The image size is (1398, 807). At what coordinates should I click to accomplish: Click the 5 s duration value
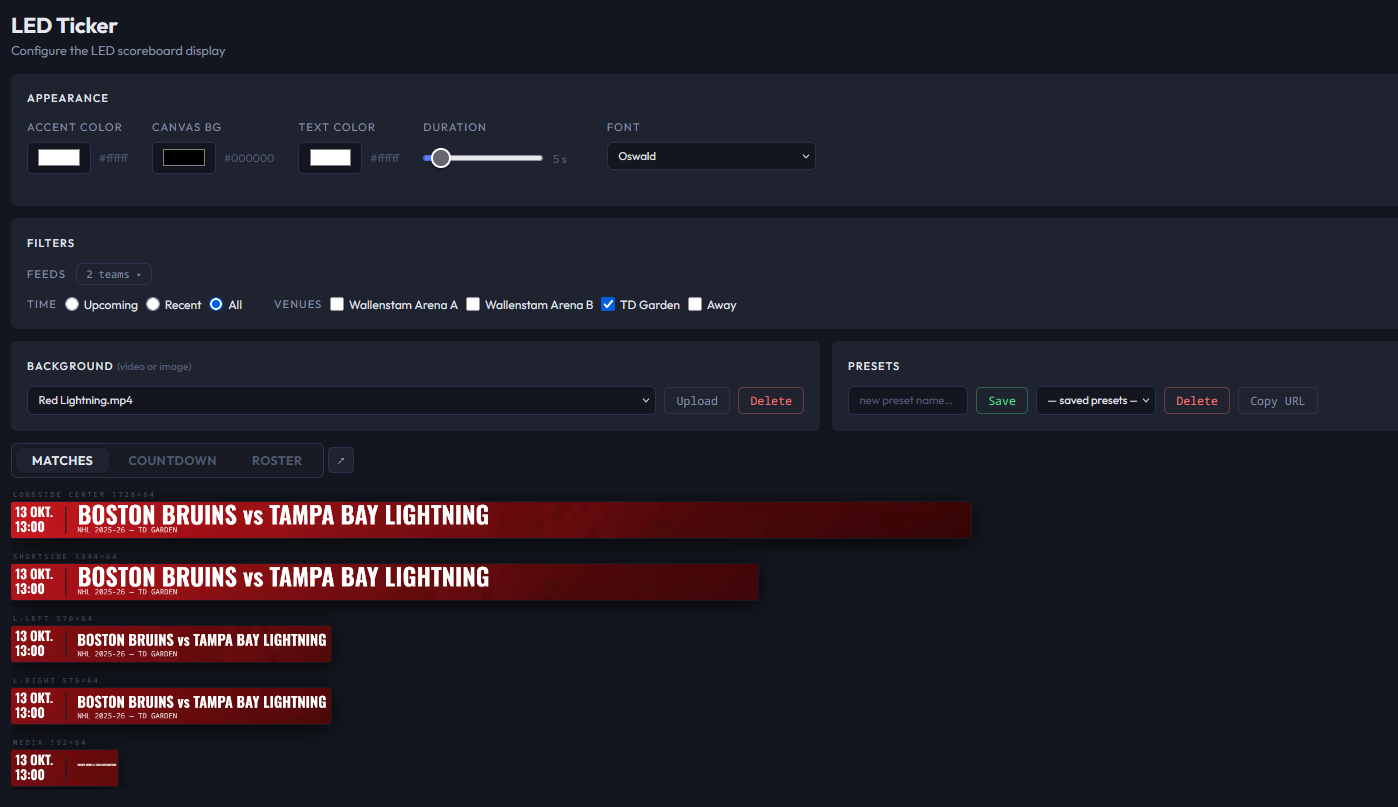point(560,159)
